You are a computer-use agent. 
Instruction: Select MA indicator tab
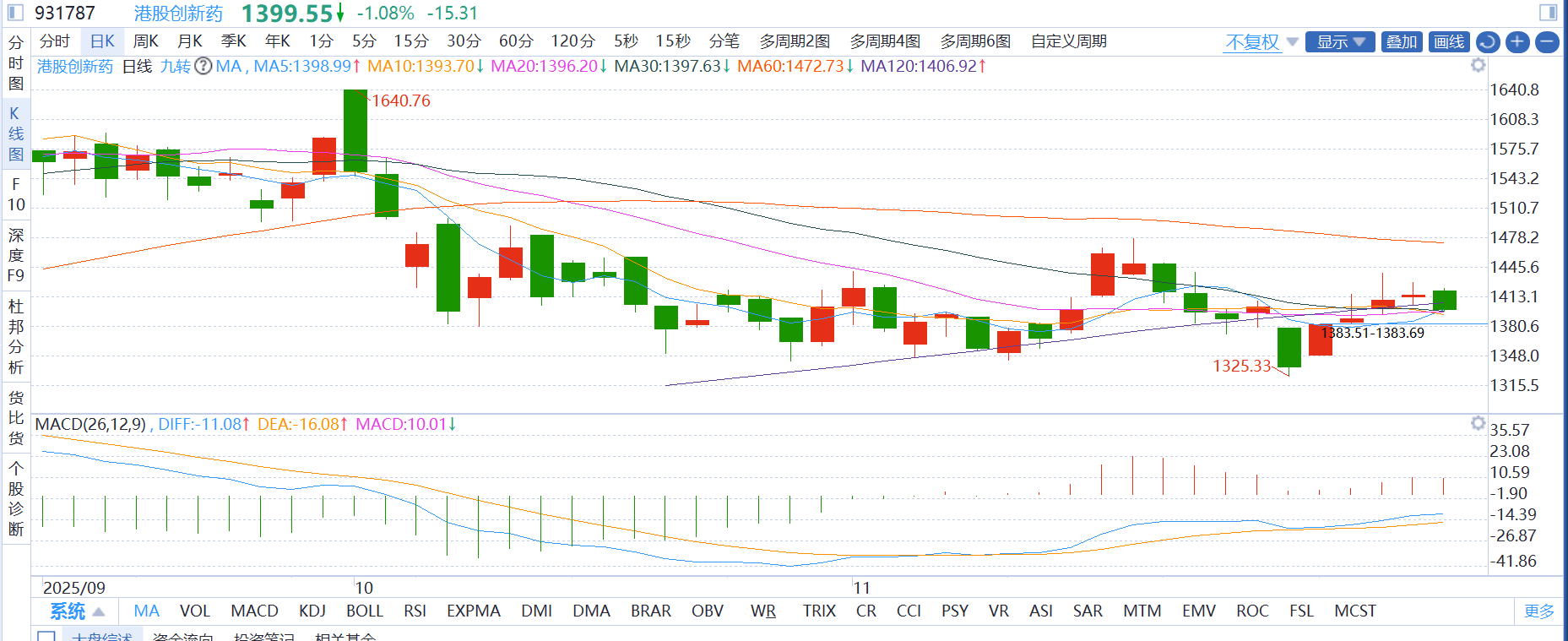point(146,611)
